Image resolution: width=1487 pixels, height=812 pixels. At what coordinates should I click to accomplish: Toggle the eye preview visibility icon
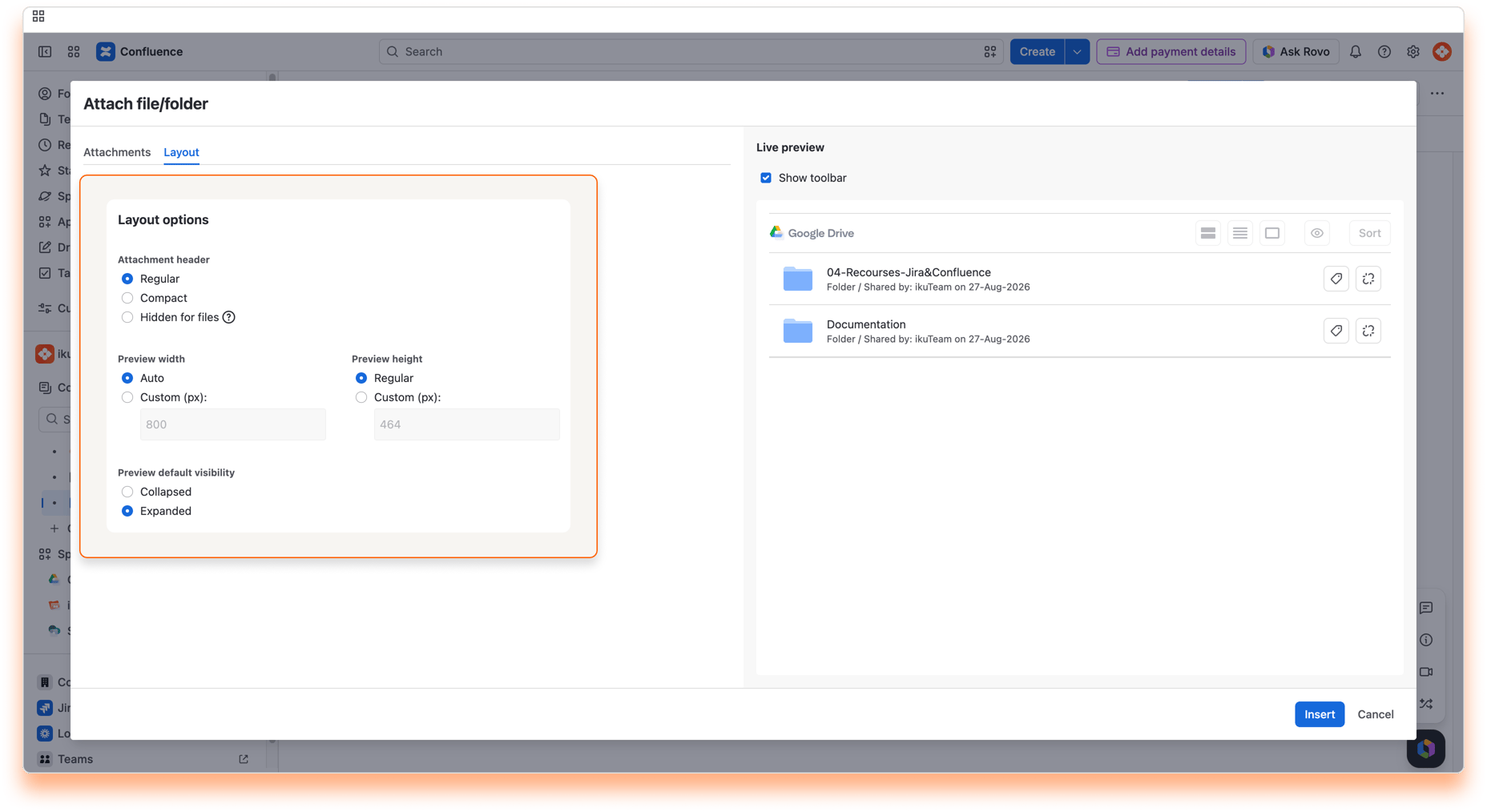pos(1317,233)
